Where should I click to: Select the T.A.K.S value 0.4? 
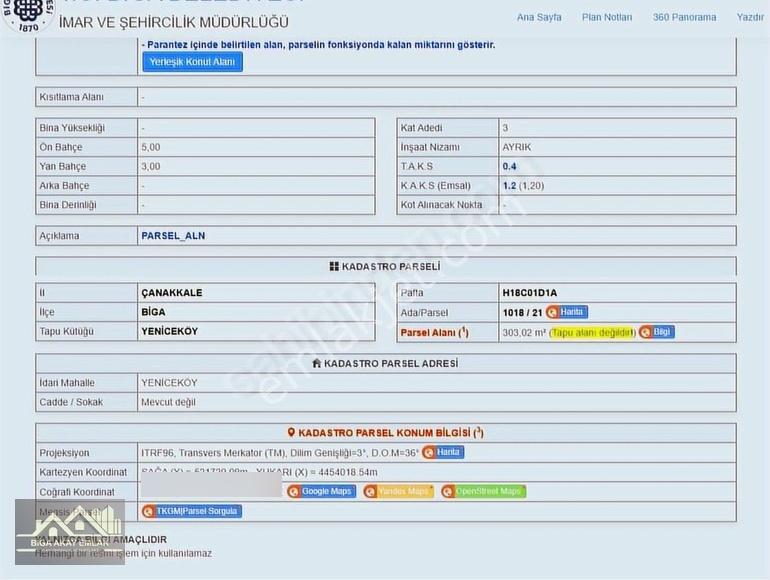(509, 166)
